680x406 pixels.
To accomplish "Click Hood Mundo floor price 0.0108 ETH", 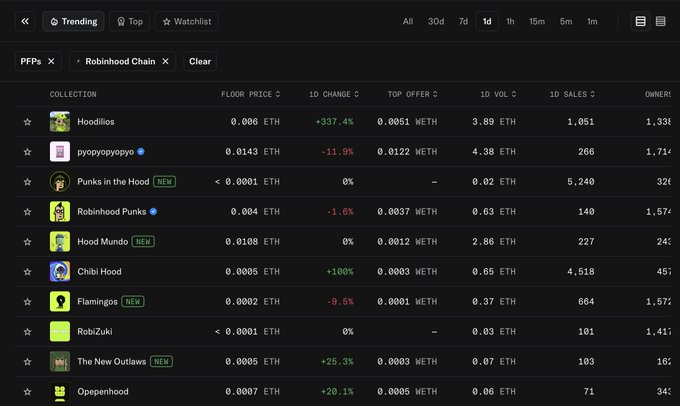I will (x=252, y=242).
